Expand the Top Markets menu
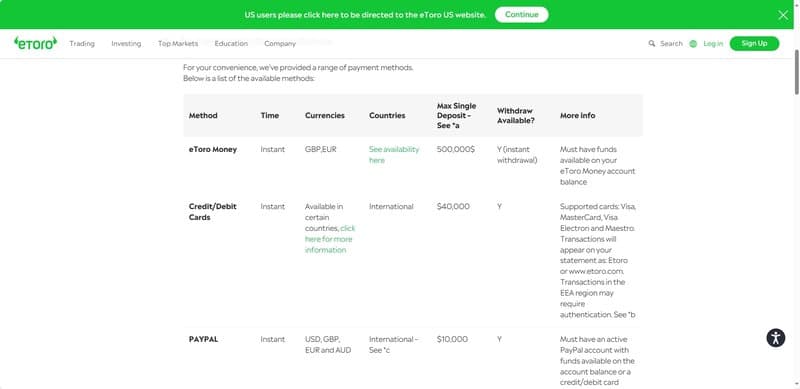 click(178, 44)
